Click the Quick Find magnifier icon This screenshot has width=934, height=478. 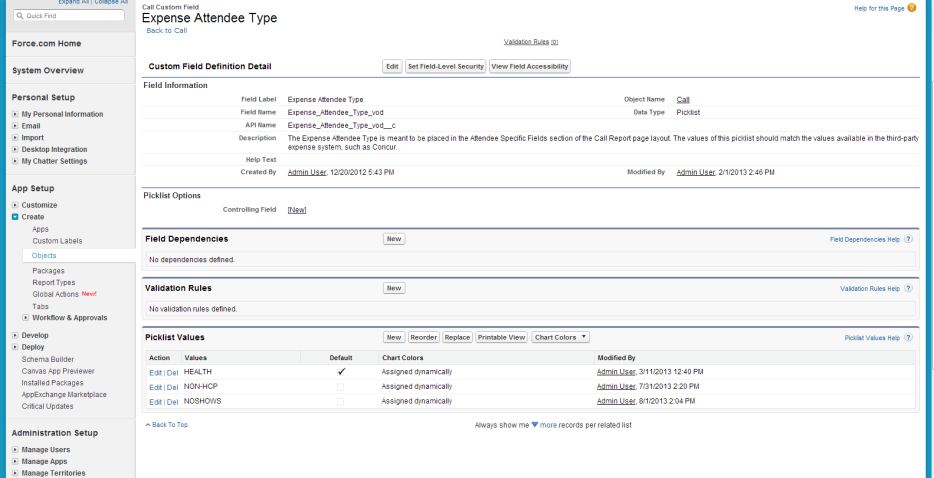(x=20, y=16)
